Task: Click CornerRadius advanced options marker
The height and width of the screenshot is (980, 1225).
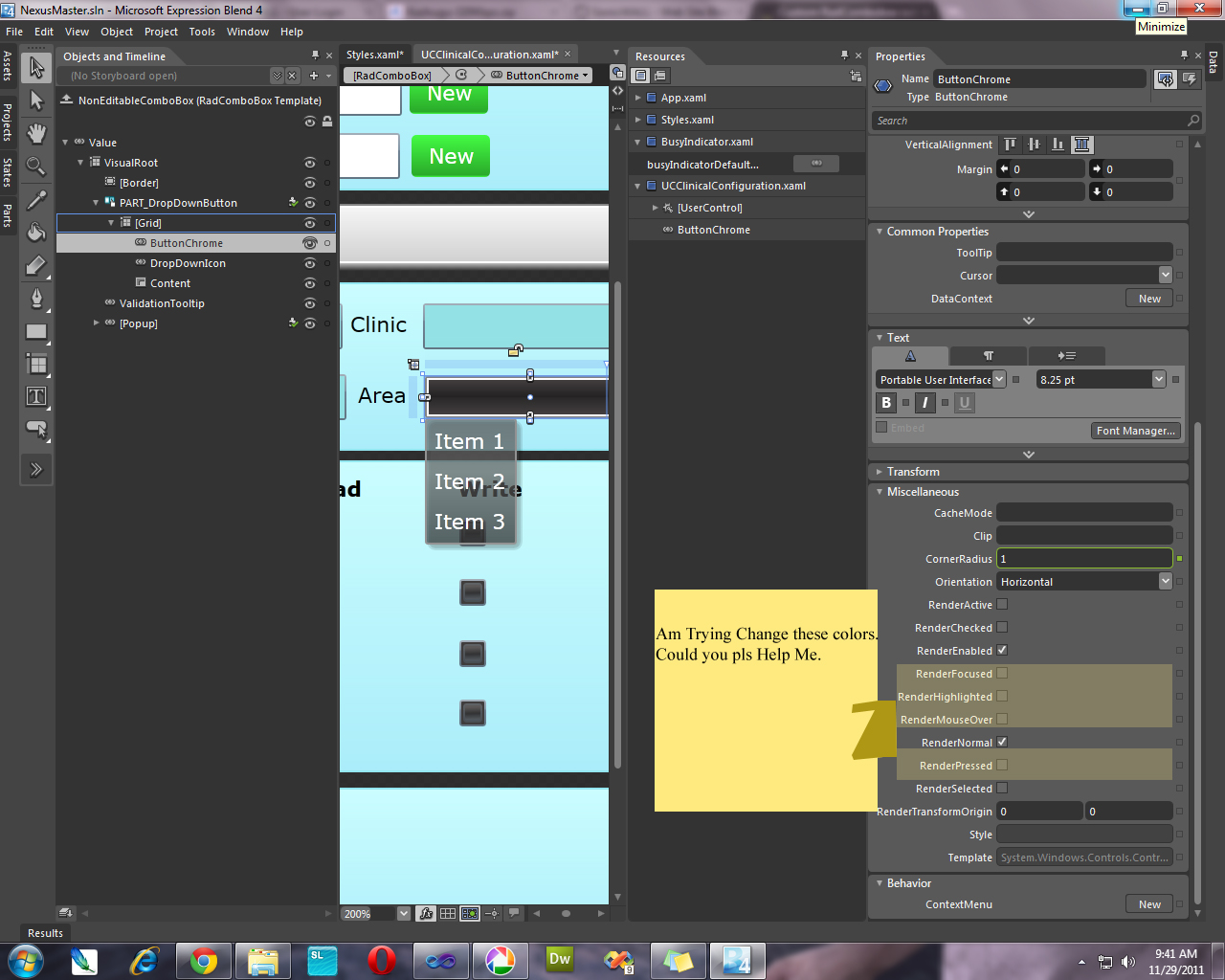Action: [1179, 559]
